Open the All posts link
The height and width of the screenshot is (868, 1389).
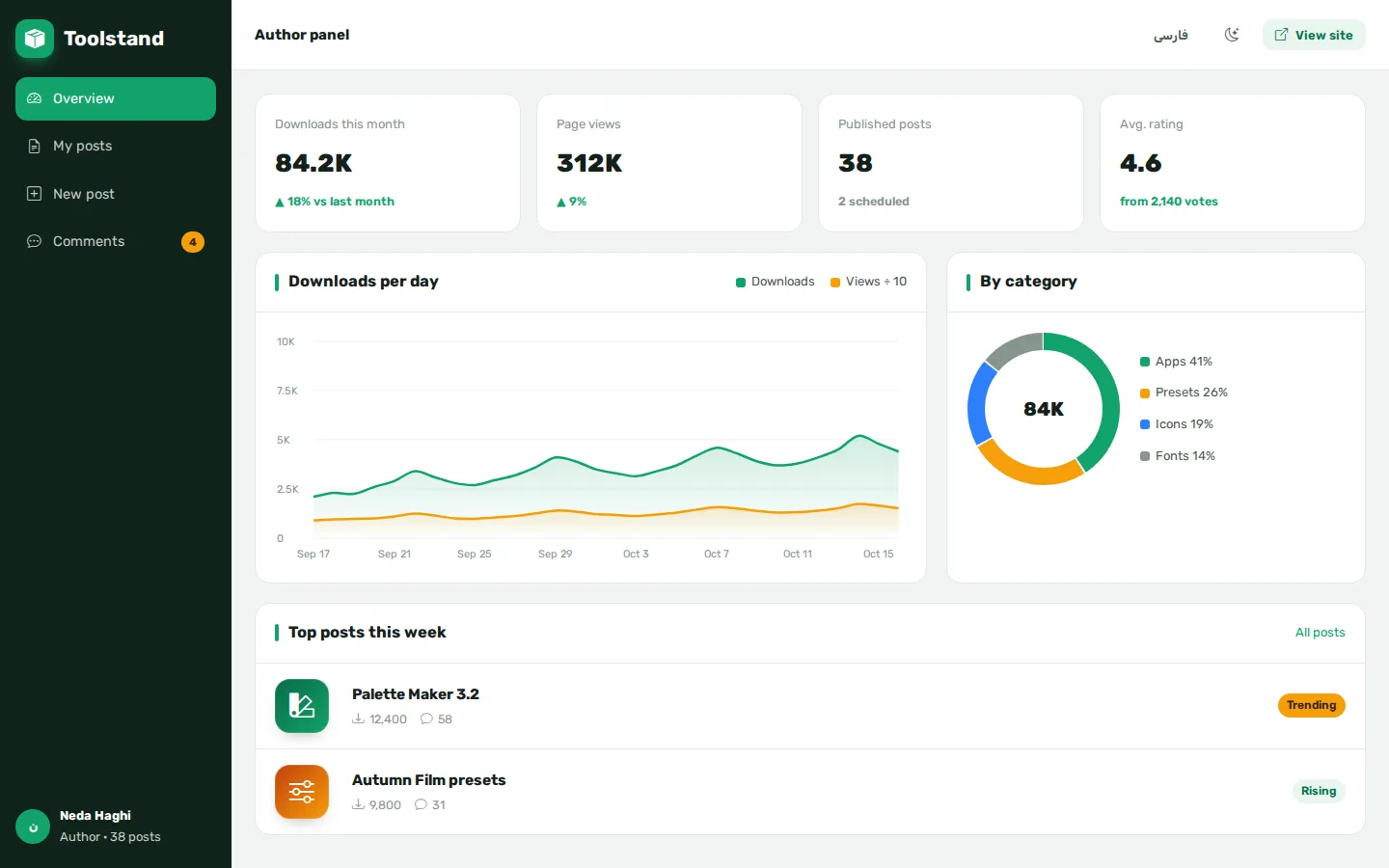(x=1320, y=633)
